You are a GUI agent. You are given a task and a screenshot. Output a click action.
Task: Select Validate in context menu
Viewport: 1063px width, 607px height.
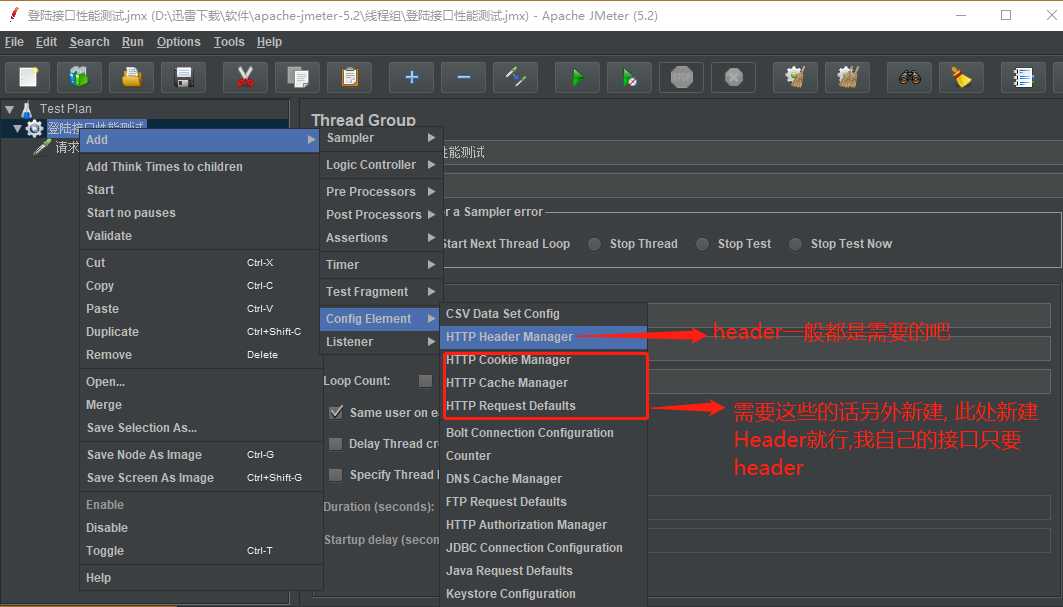[200, 236]
